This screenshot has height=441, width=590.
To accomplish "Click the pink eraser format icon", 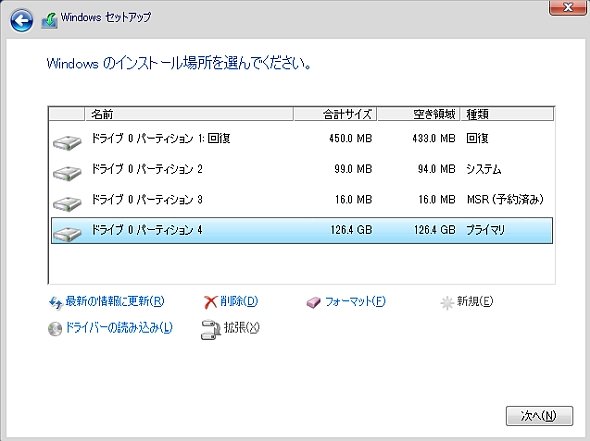I will (x=313, y=302).
